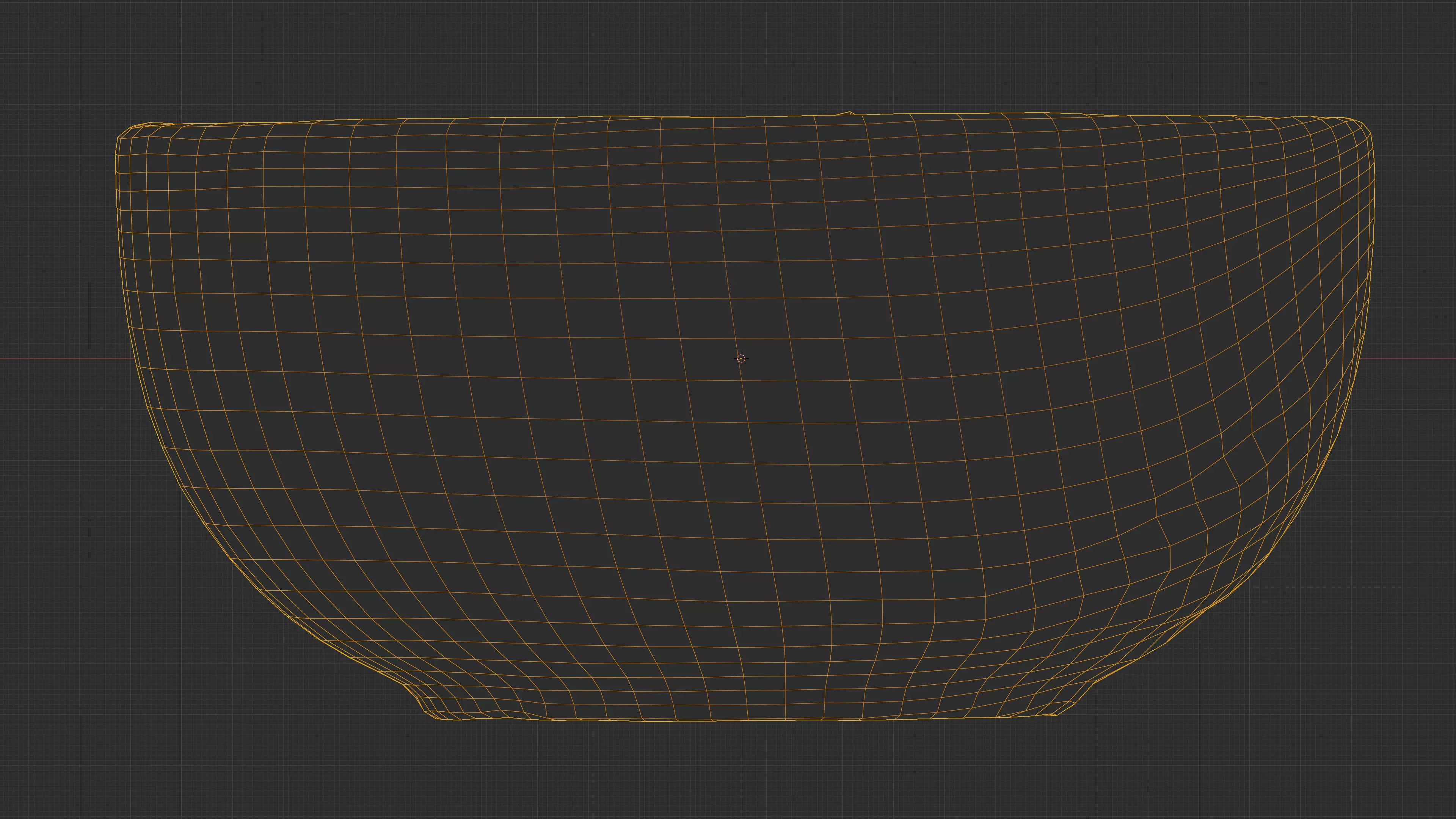The width and height of the screenshot is (1456, 819).
Task: Click the red X axis line at right
Action: coord(1407,358)
